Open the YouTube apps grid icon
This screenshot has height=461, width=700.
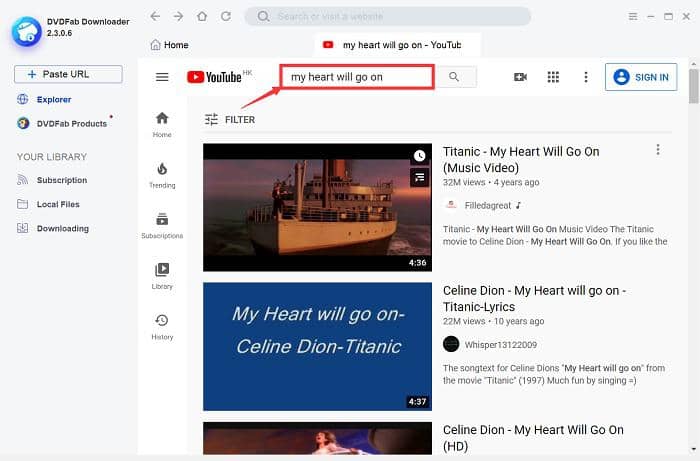click(x=553, y=77)
